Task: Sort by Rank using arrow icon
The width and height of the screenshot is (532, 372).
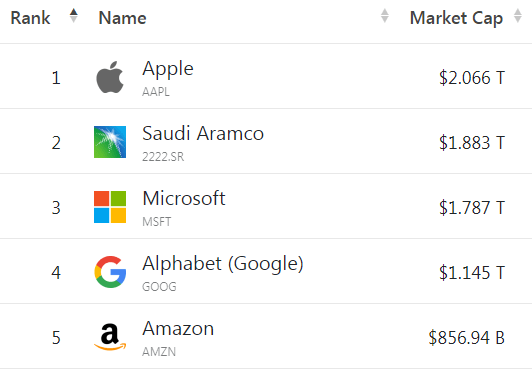Action: coord(74,16)
